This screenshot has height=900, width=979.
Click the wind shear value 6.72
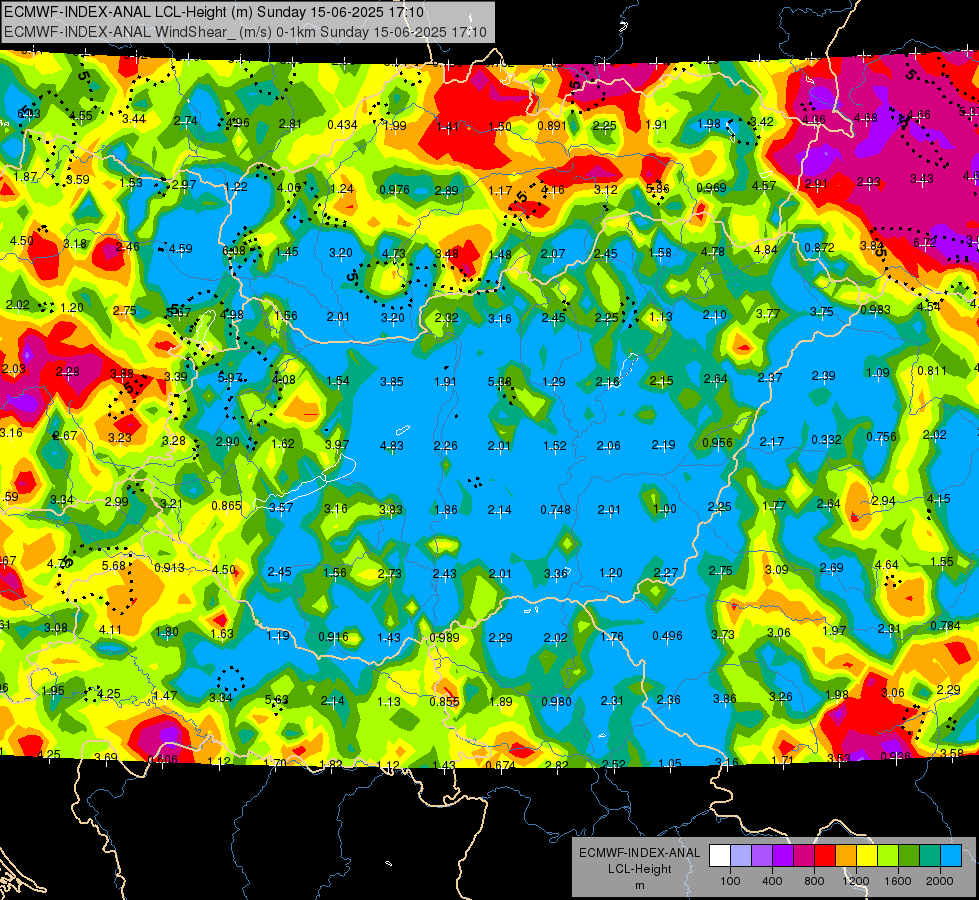click(x=925, y=242)
